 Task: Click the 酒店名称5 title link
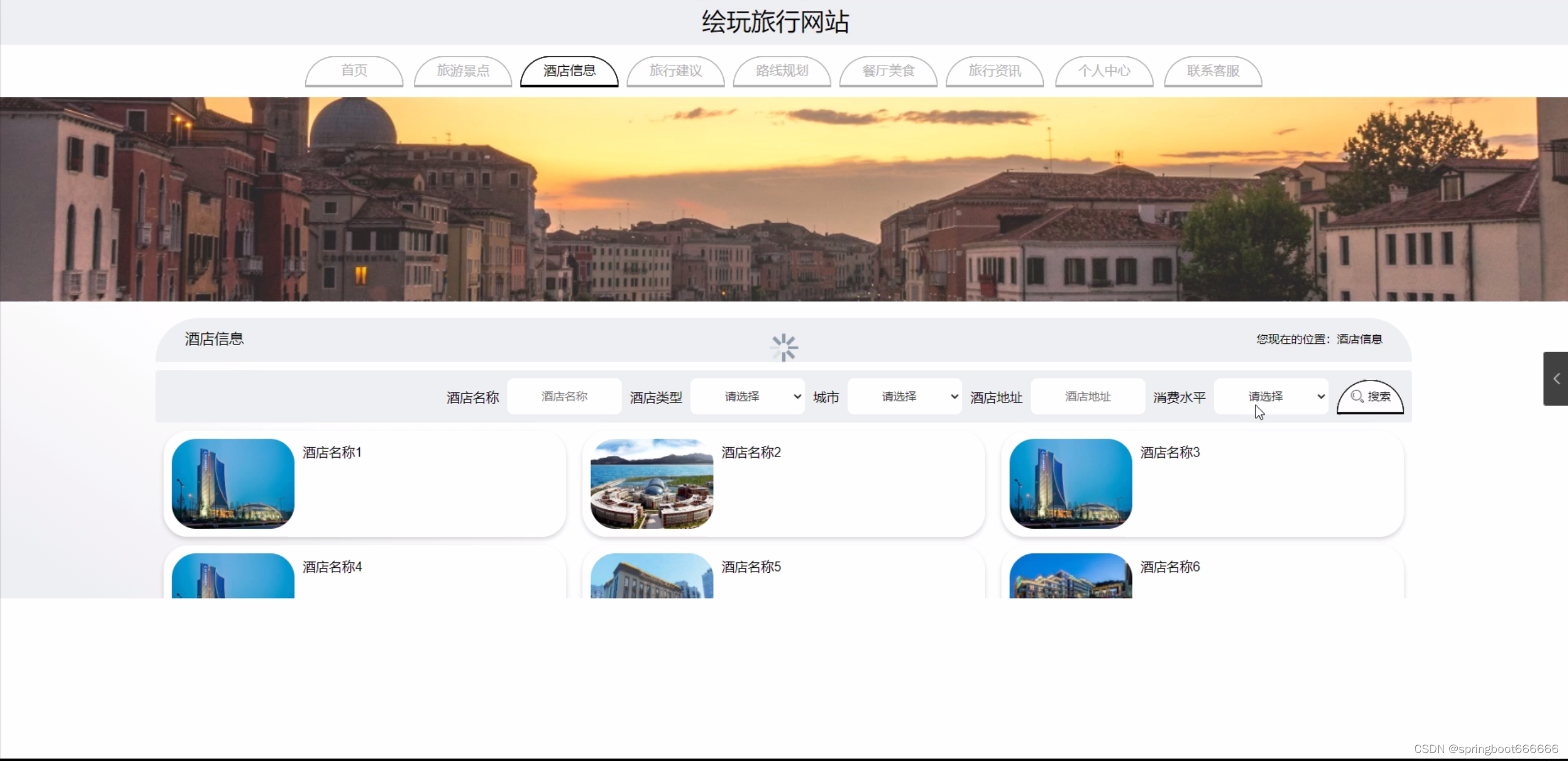pyautogui.click(x=751, y=567)
